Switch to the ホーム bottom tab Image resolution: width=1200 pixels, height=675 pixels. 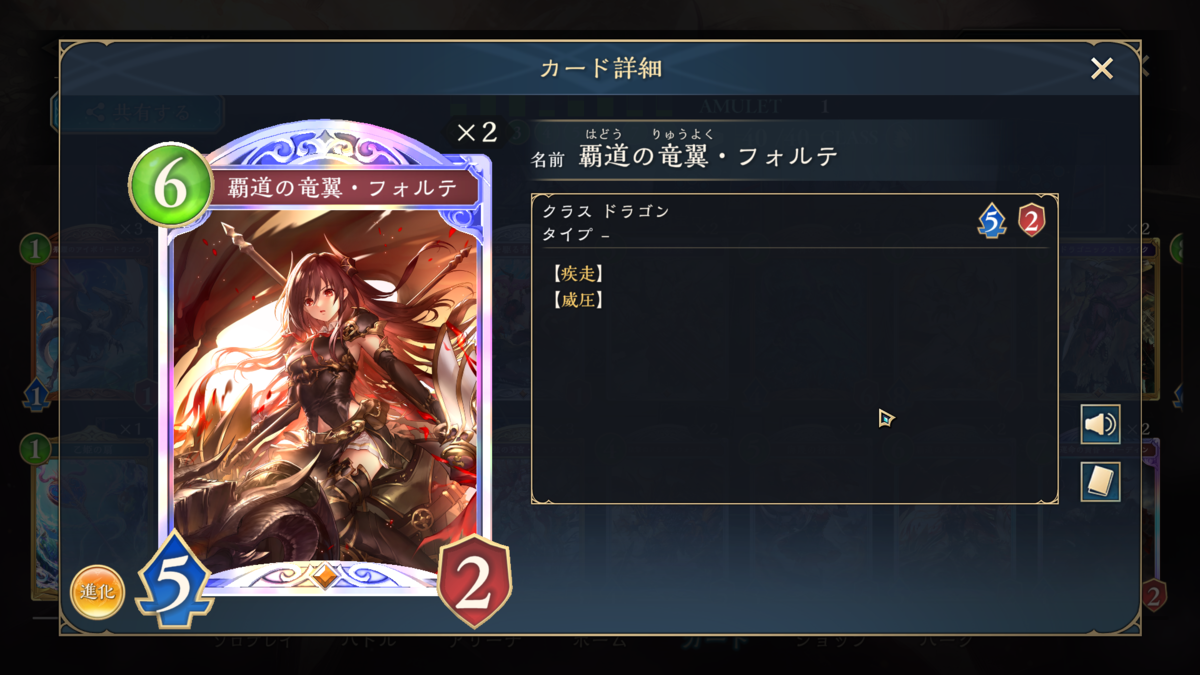[x=600, y=642]
